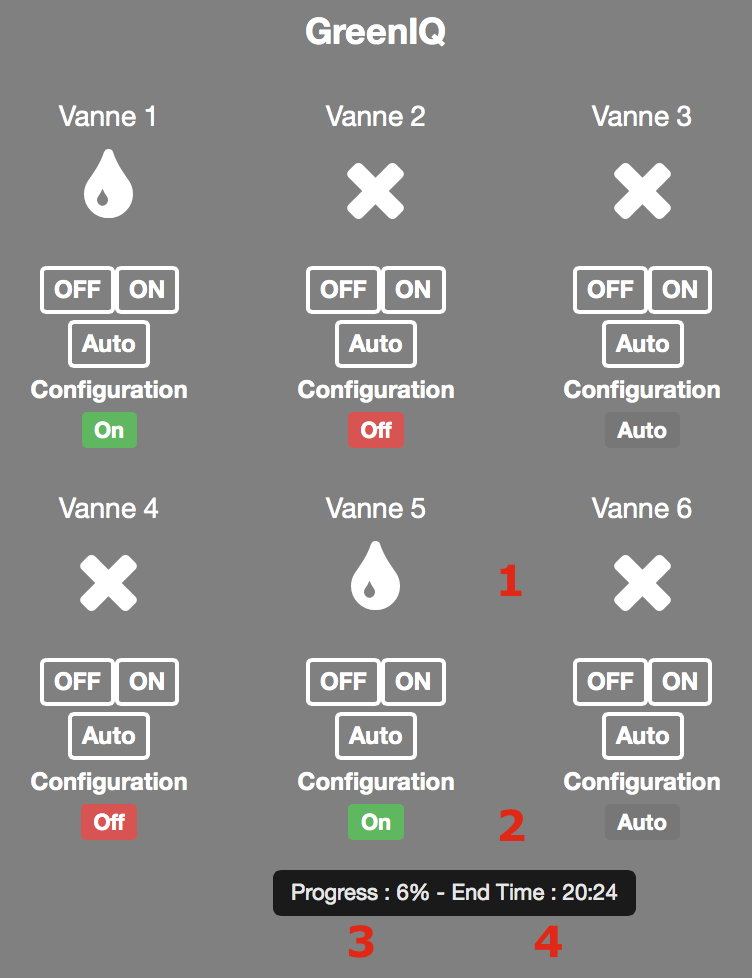This screenshot has height=978, width=752.
Task: Turn Vanne 1 OFF
Action: pyautogui.click(x=77, y=289)
